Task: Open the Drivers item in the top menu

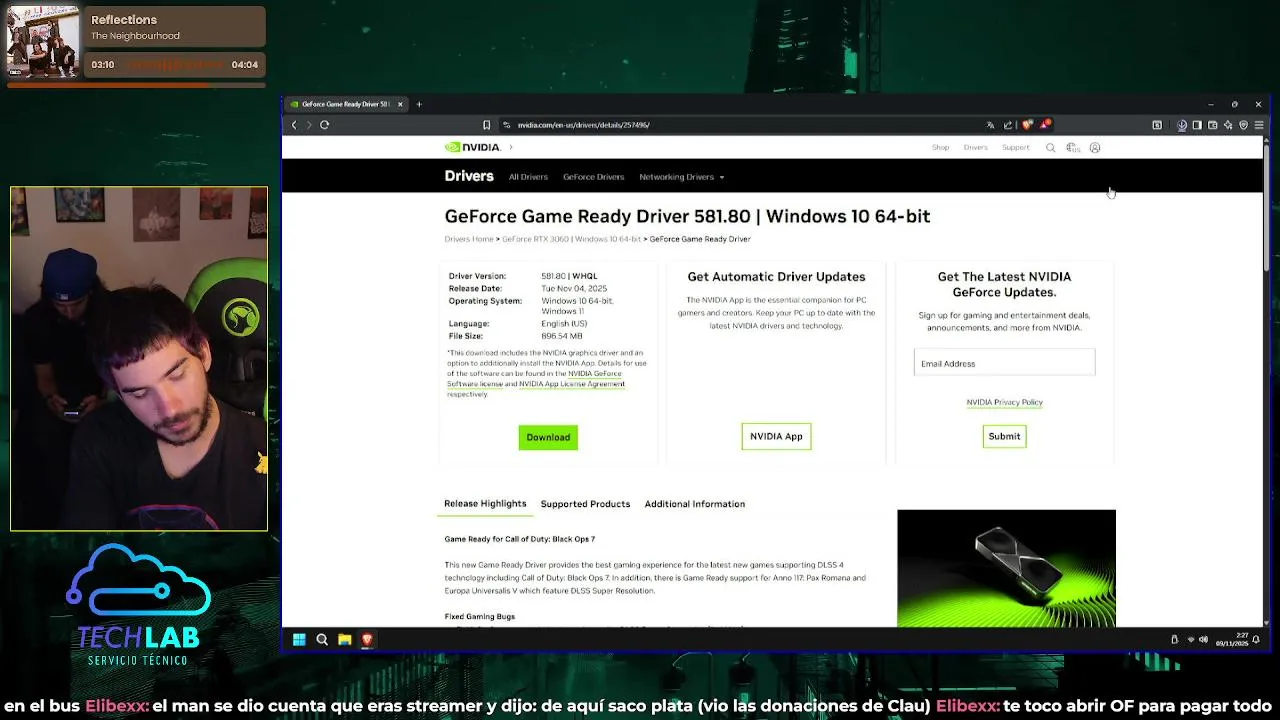Action: click(x=975, y=148)
